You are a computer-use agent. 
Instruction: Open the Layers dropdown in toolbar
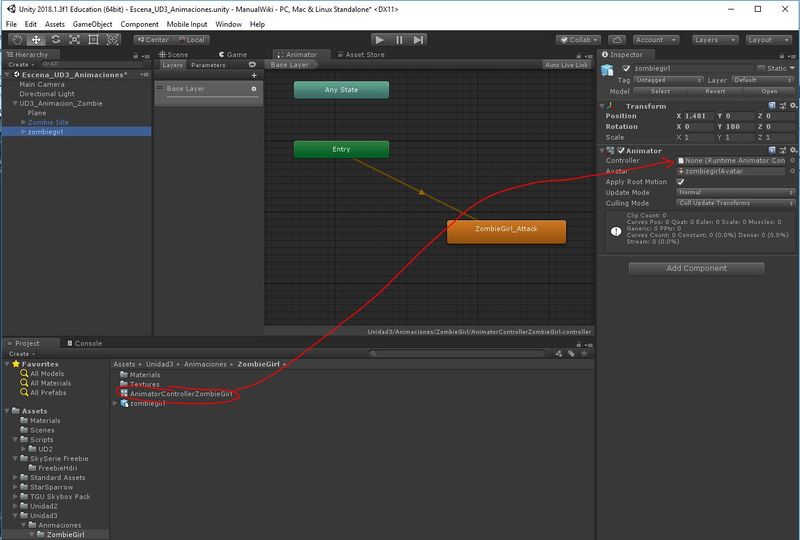714,40
